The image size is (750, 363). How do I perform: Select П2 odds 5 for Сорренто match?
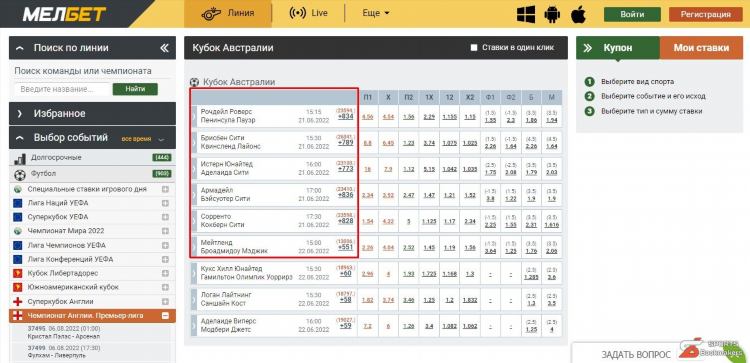[408, 221]
